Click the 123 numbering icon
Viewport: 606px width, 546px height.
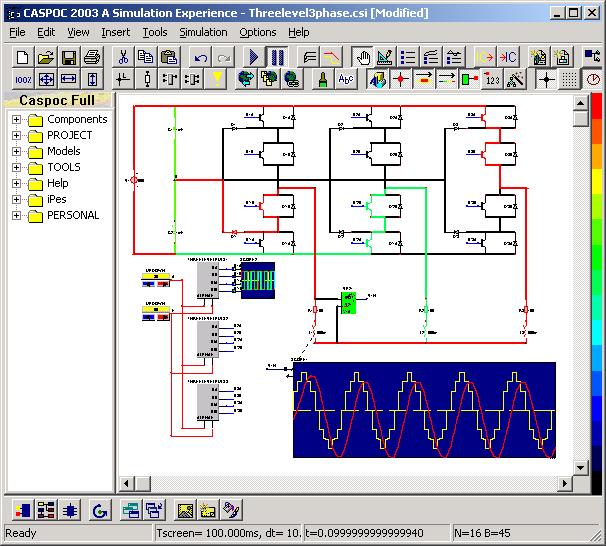[x=492, y=80]
